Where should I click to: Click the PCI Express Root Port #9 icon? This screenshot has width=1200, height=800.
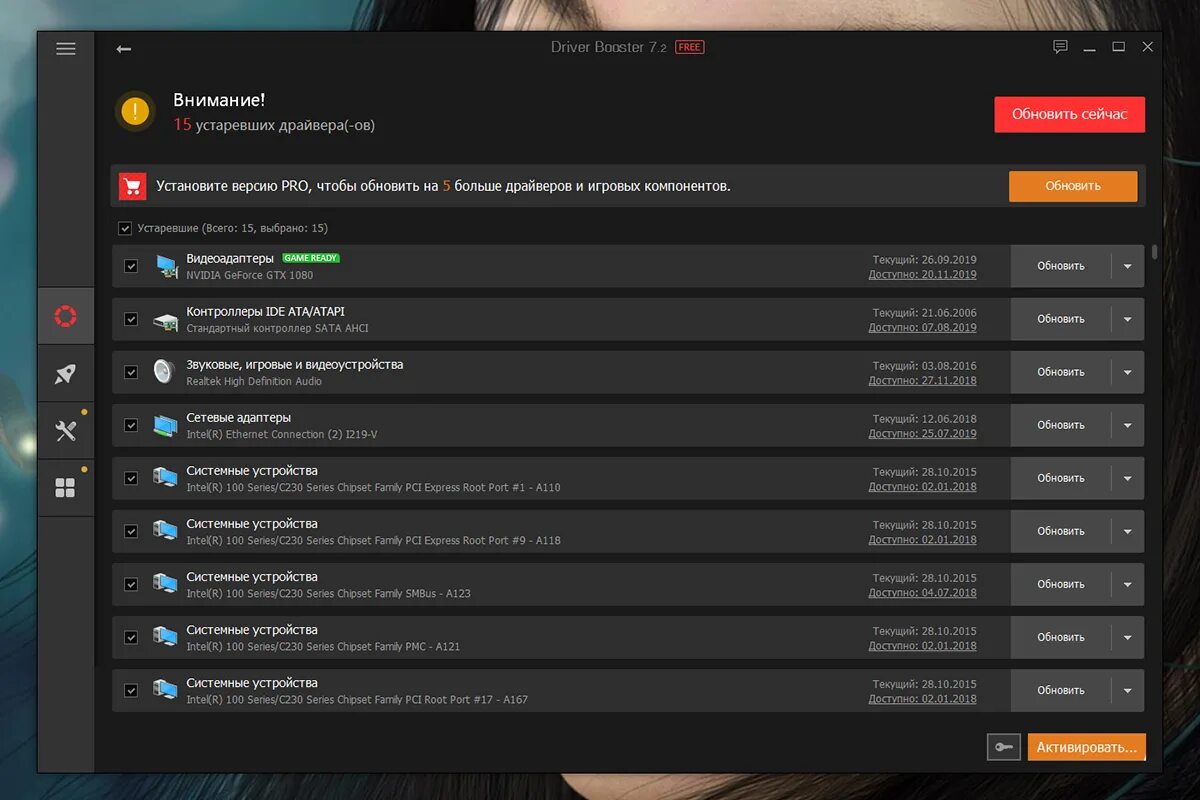click(x=165, y=531)
